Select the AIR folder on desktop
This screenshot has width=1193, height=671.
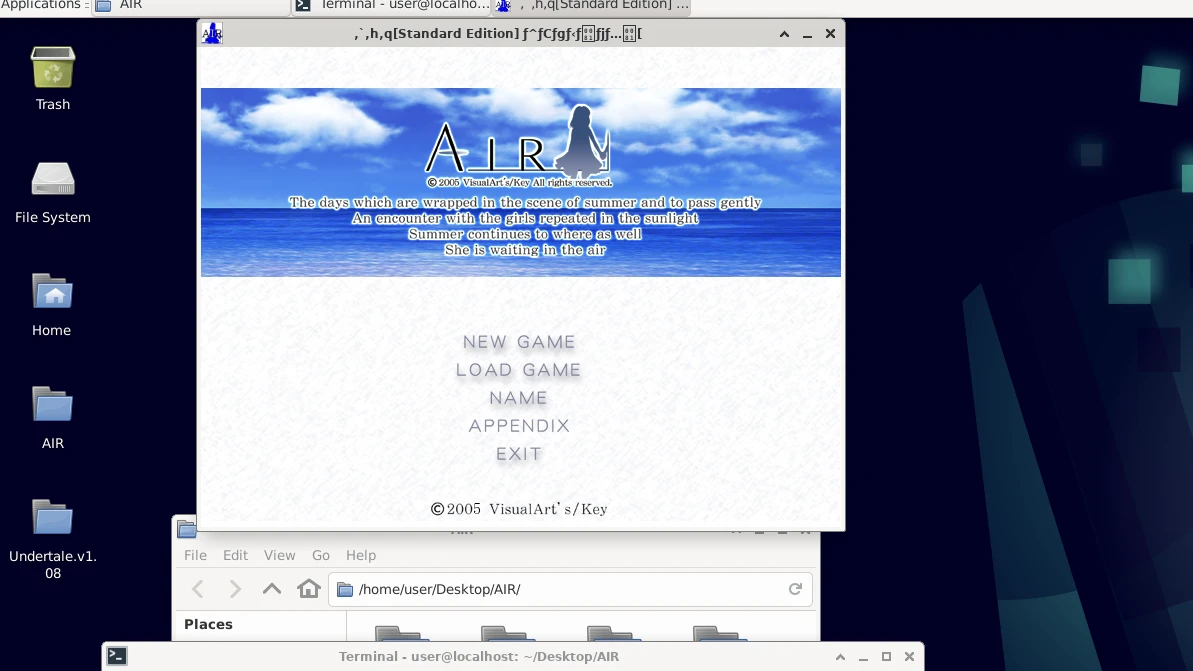point(53,406)
